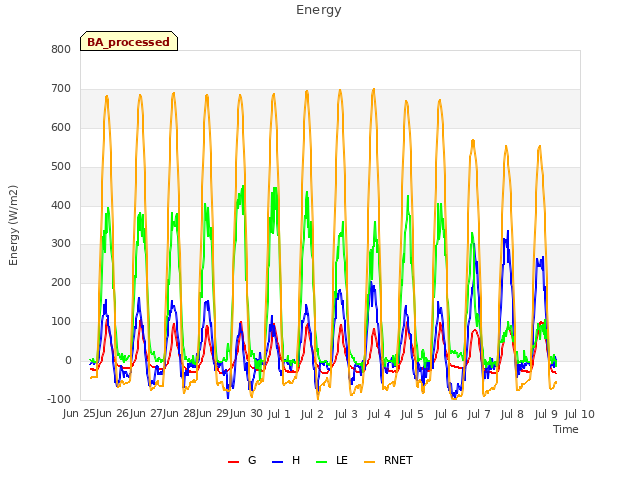640x480 pixels.
Task: Click the Jul 9 x-axis date label
Action: (546, 414)
